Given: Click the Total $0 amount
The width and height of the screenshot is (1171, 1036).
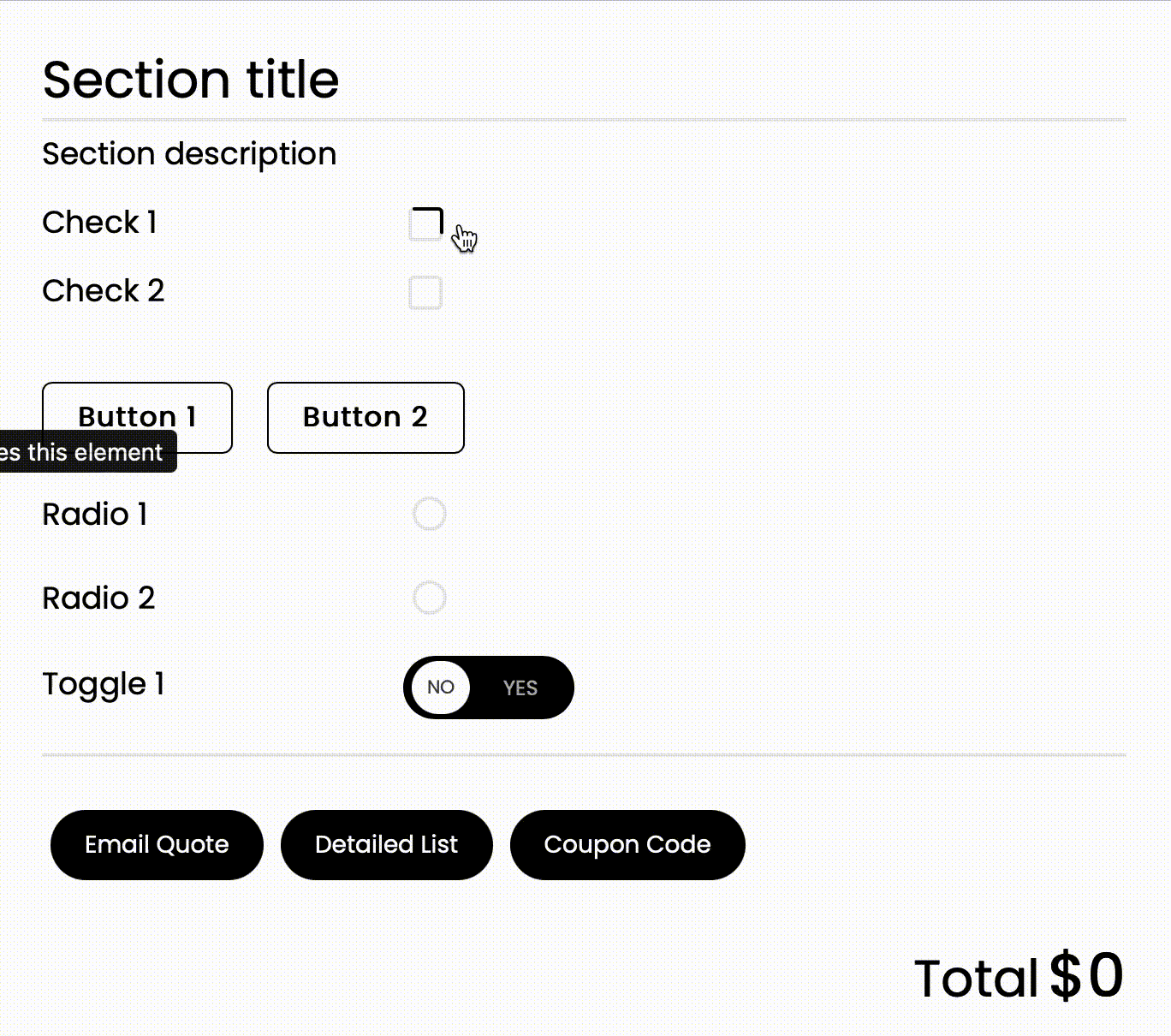Looking at the screenshot, I should [1019, 976].
